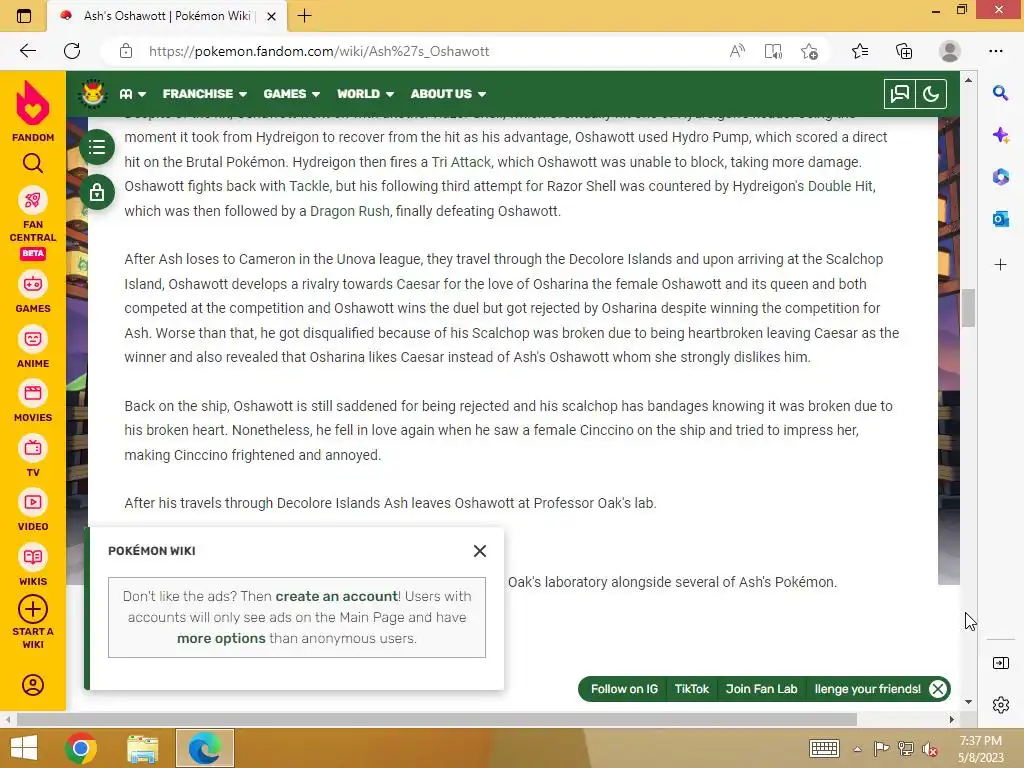Screen dimensions: 1024x768
Task: Open the table of contents list button
Action: (97, 147)
